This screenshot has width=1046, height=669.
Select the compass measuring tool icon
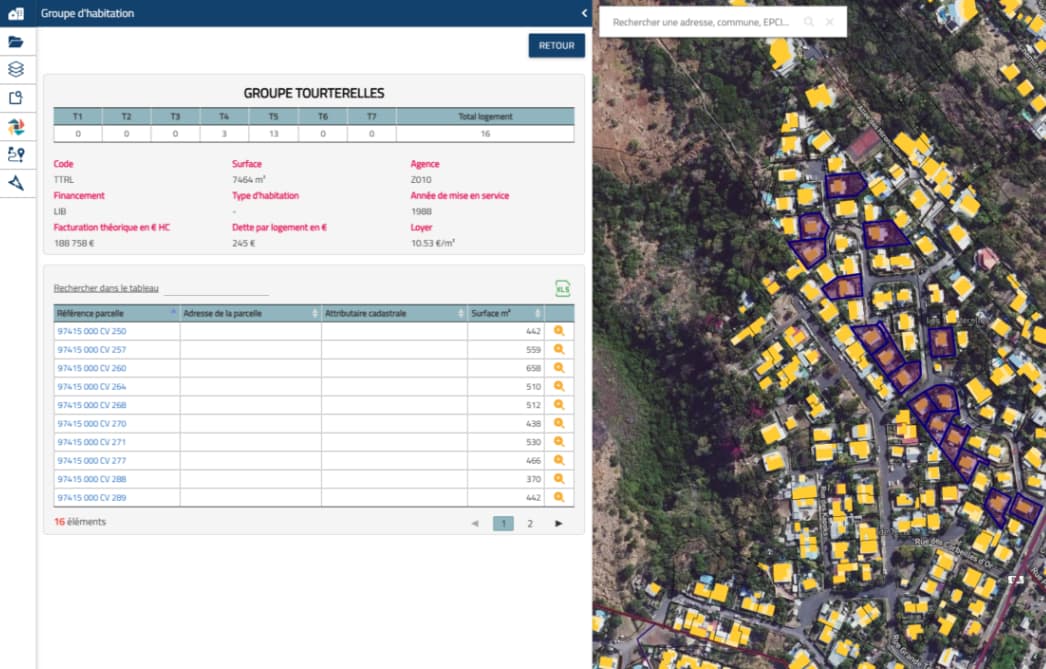(x=16, y=183)
